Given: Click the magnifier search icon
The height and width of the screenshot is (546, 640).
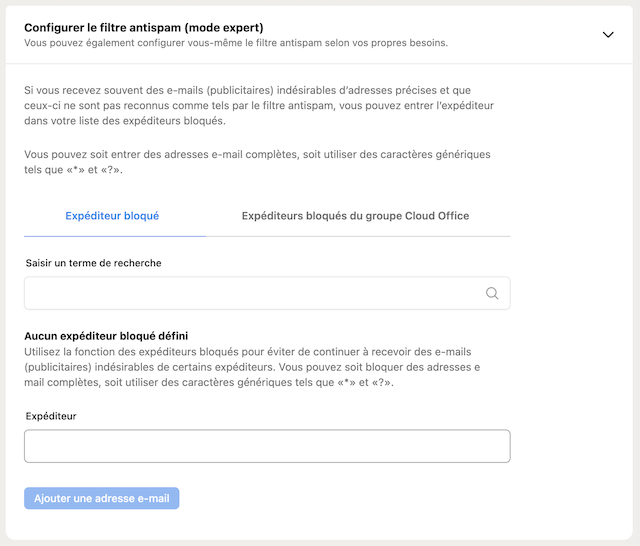Looking at the screenshot, I should (x=492, y=293).
